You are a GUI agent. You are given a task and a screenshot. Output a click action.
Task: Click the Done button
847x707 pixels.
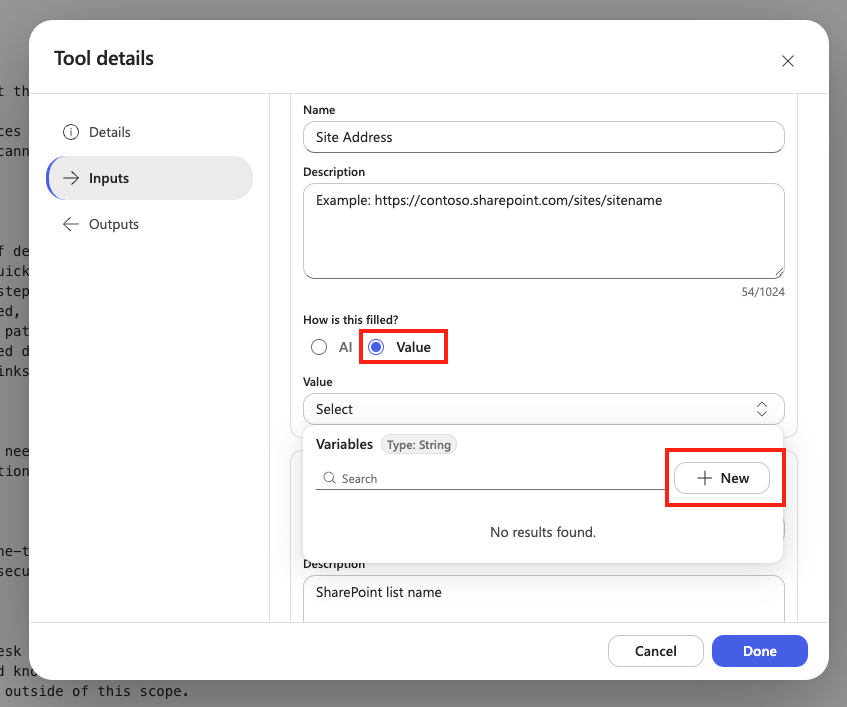click(x=759, y=651)
